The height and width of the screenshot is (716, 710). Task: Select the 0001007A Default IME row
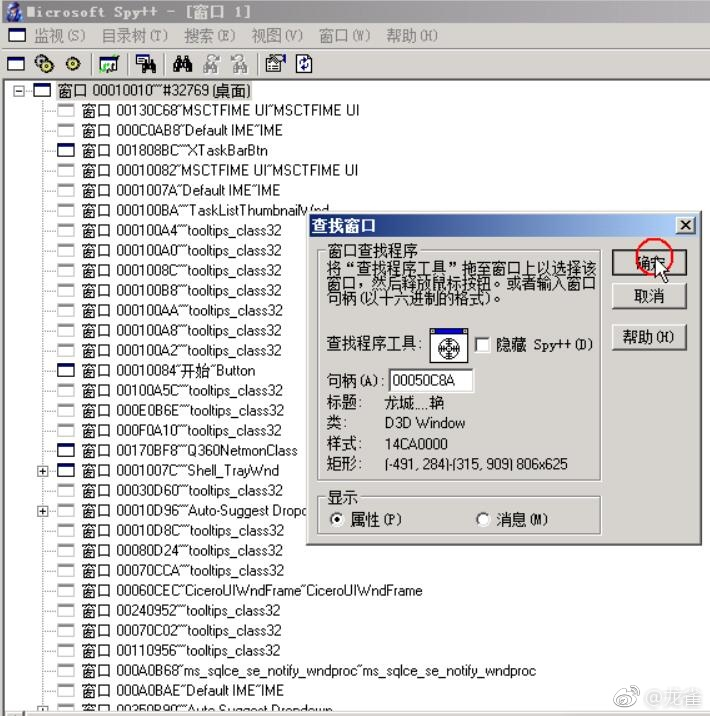click(181, 190)
